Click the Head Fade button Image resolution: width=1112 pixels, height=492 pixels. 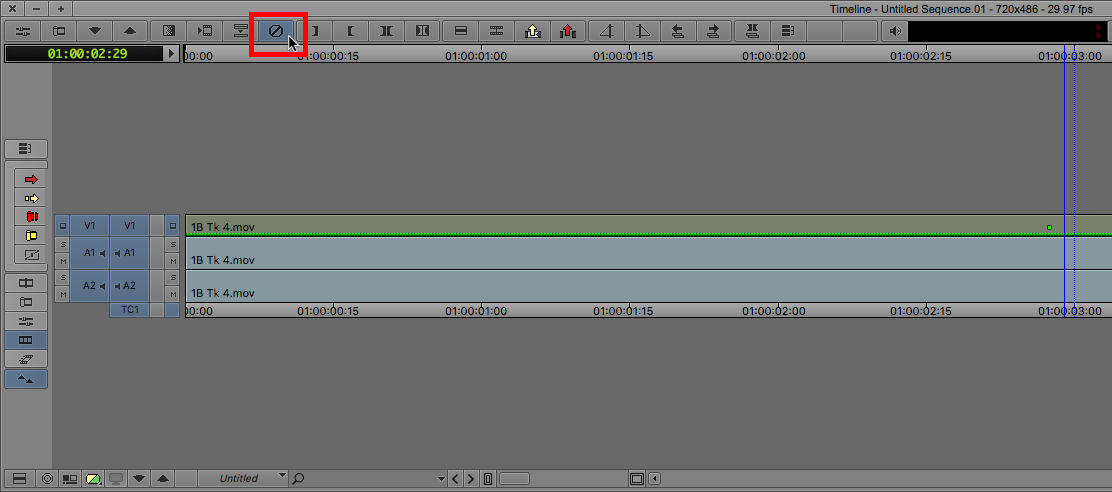pyautogui.click(x=606, y=31)
